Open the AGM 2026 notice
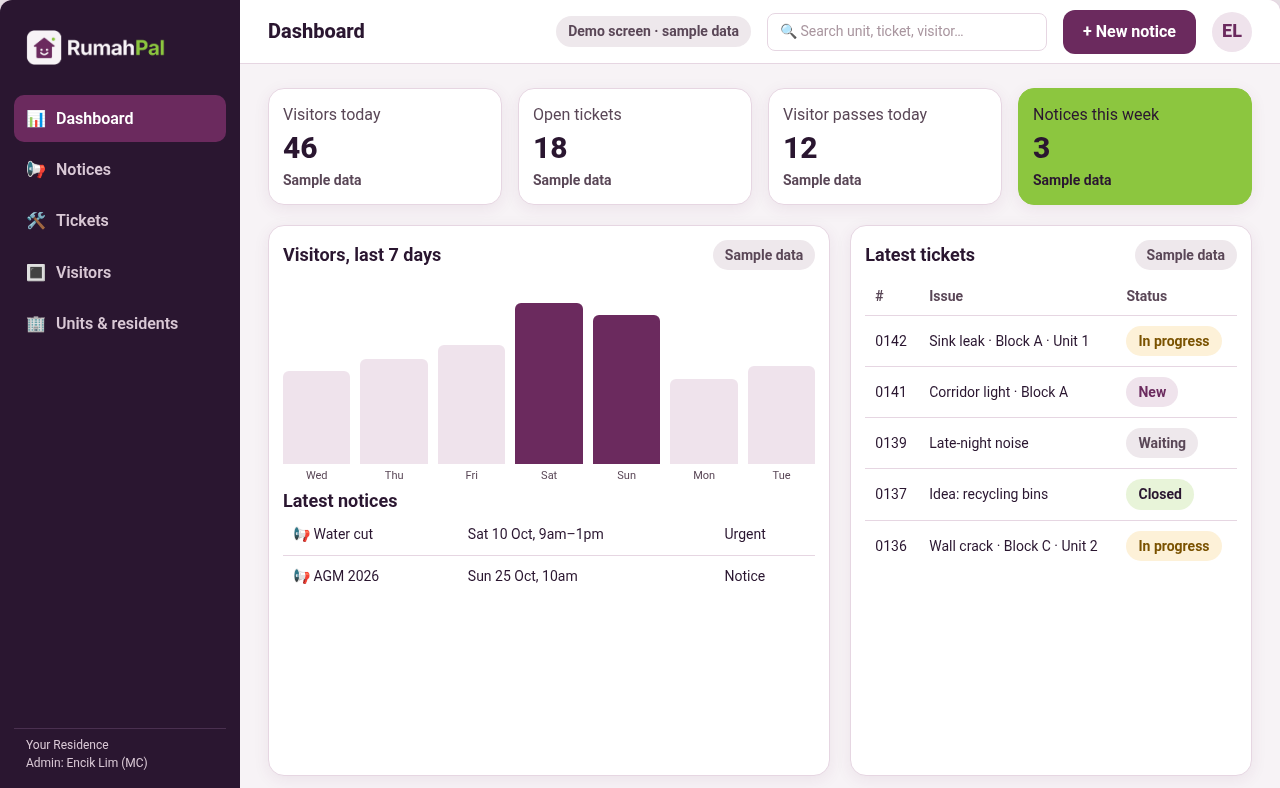The image size is (1280, 788). pos(549,576)
